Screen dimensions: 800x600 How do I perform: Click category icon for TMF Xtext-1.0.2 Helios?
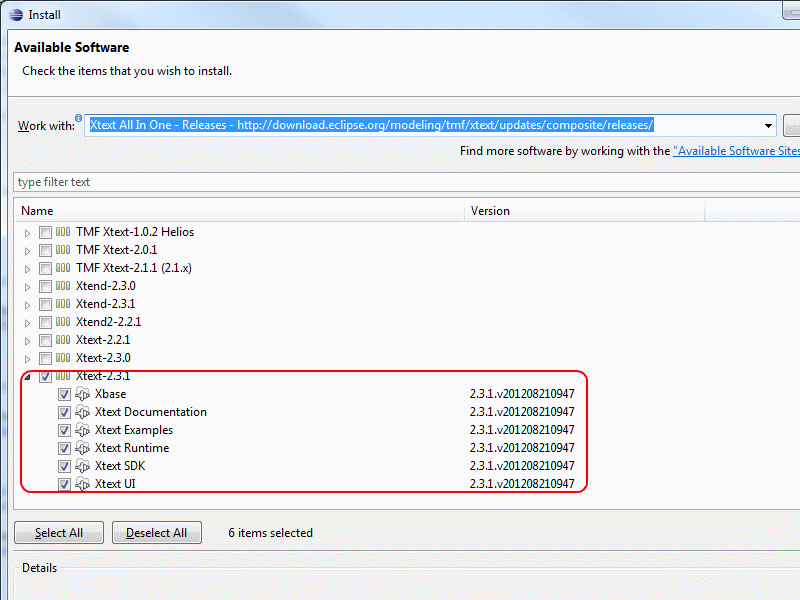click(63, 232)
